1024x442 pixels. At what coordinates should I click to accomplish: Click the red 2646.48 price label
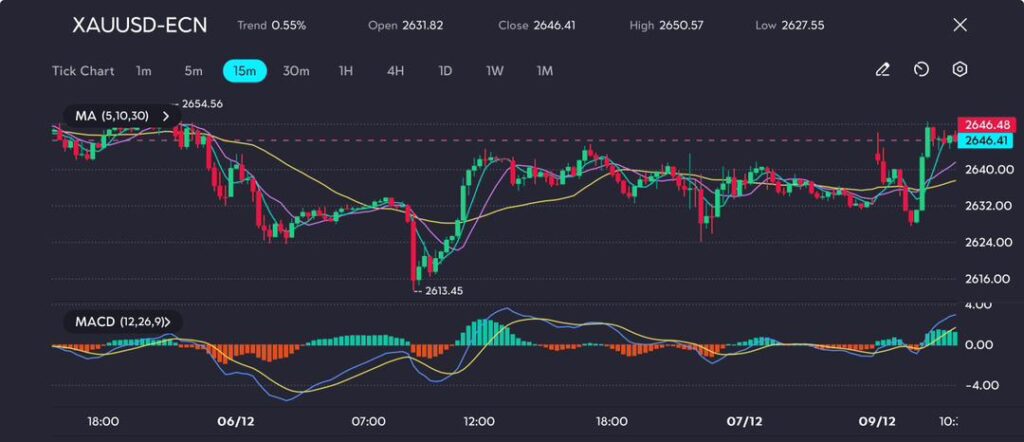982,124
